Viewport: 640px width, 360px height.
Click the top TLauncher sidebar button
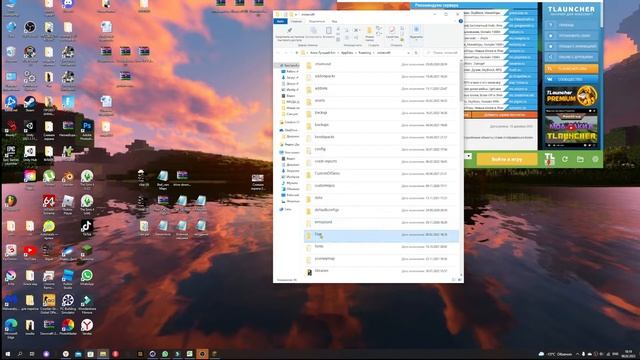pos(571,25)
